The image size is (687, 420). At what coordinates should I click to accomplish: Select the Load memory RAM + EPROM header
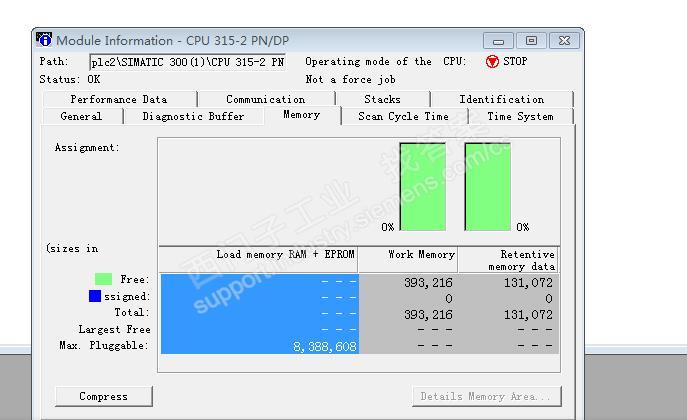(259, 260)
